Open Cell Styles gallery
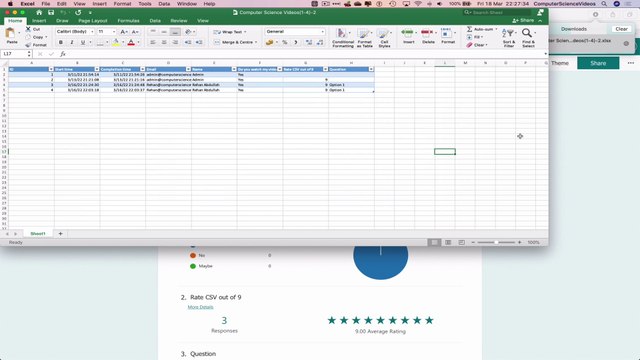Viewport: 640px width, 360px height. coord(384,38)
